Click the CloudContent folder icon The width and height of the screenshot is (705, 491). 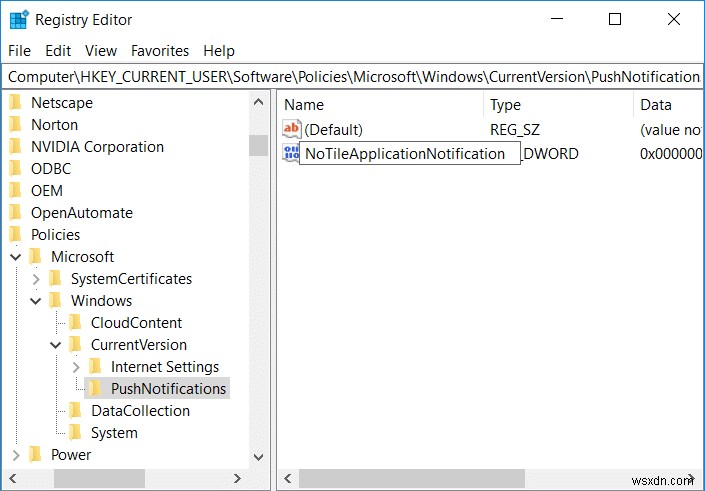75,323
